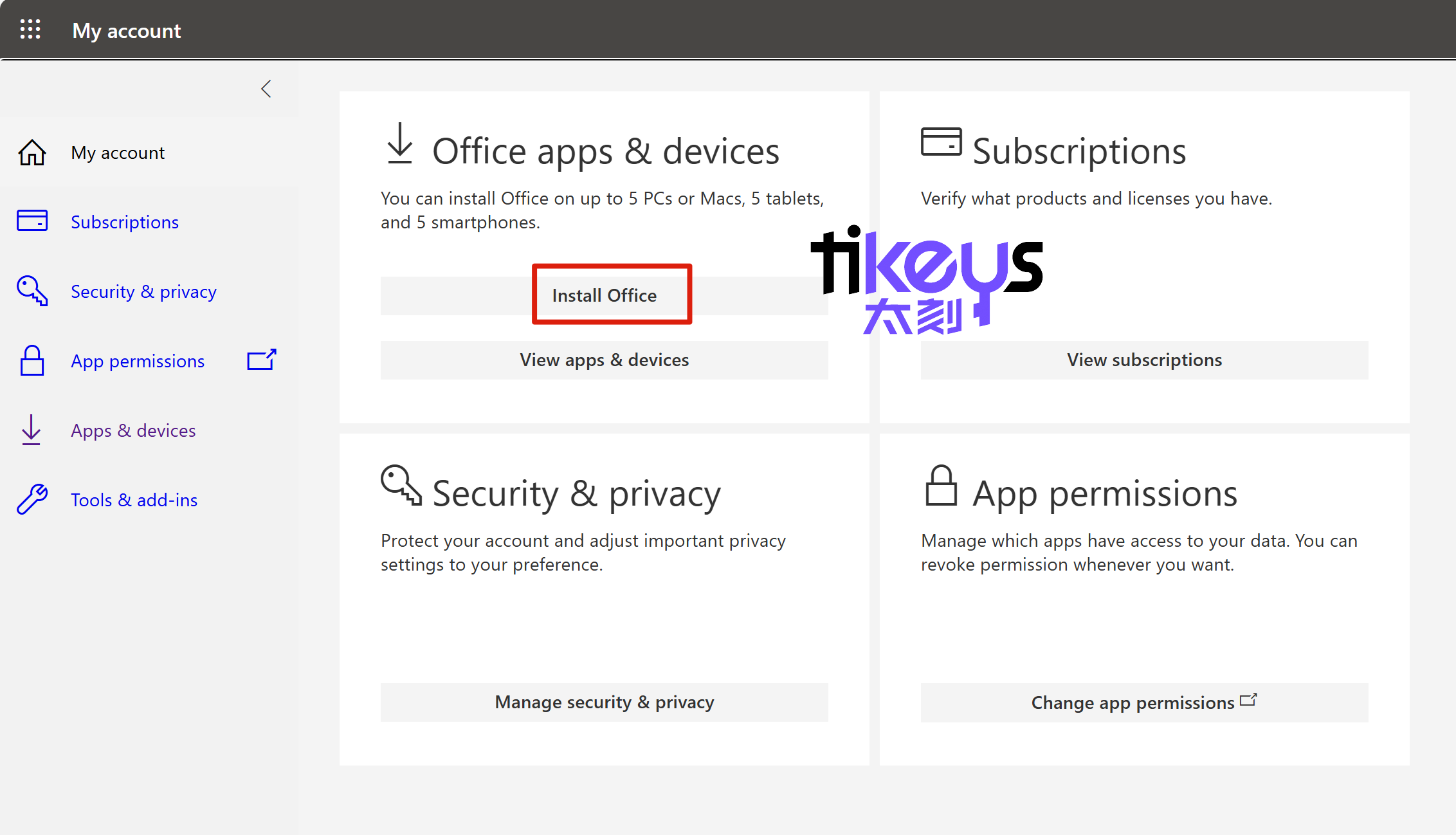This screenshot has height=835, width=1456.
Task: Click Manage security & privacy button
Action: (x=605, y=702)
